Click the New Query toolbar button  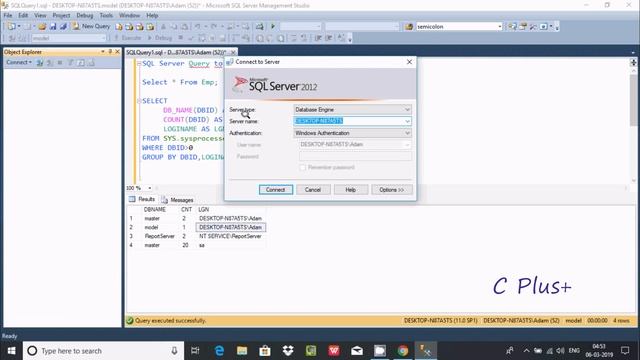click(x=91, y=26)
